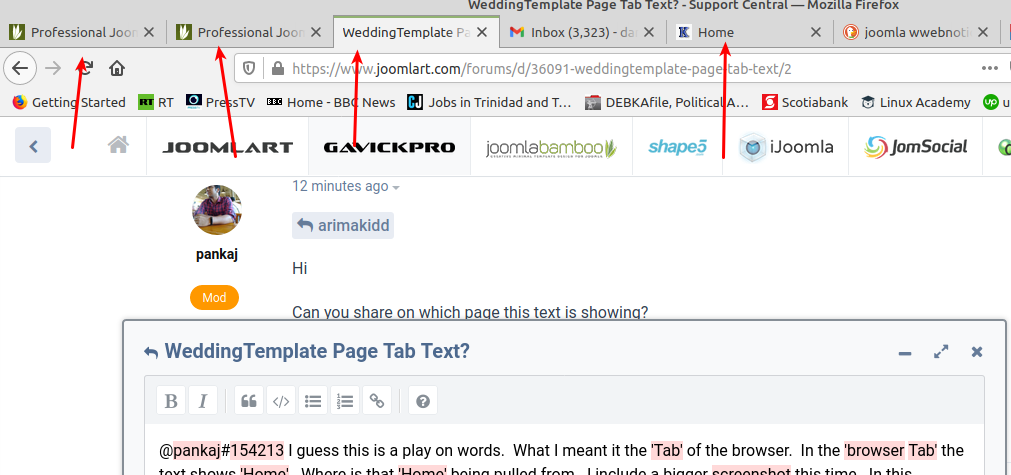This screenshot has height=475, width=1011.
Task: Open the JomSocial logo link
Action: [x=916, y=147]
